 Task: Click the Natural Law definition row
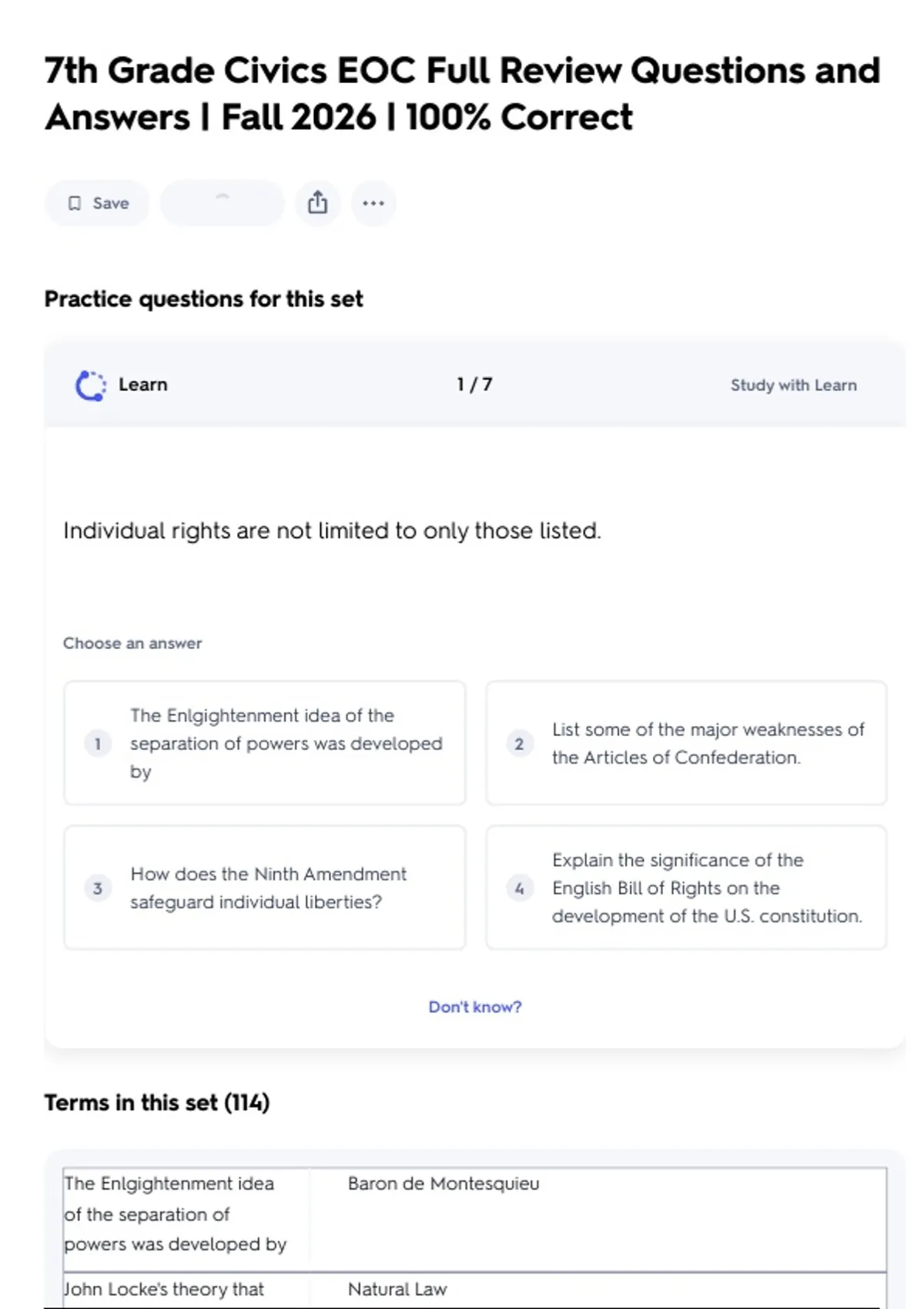click(x=397, y=1289)
